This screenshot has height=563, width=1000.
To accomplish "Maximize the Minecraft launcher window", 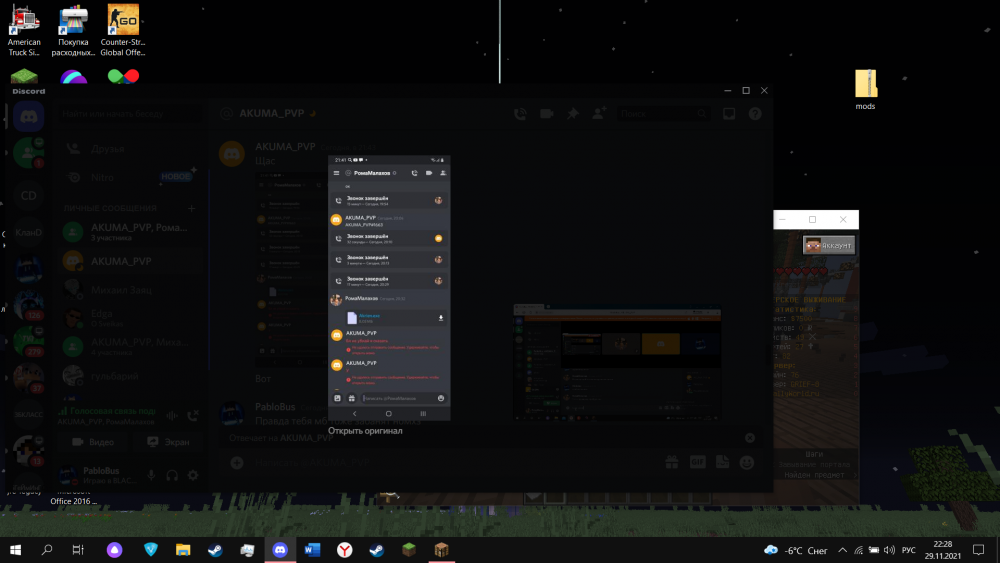I will pyautogui.click(x=812, y=219).
